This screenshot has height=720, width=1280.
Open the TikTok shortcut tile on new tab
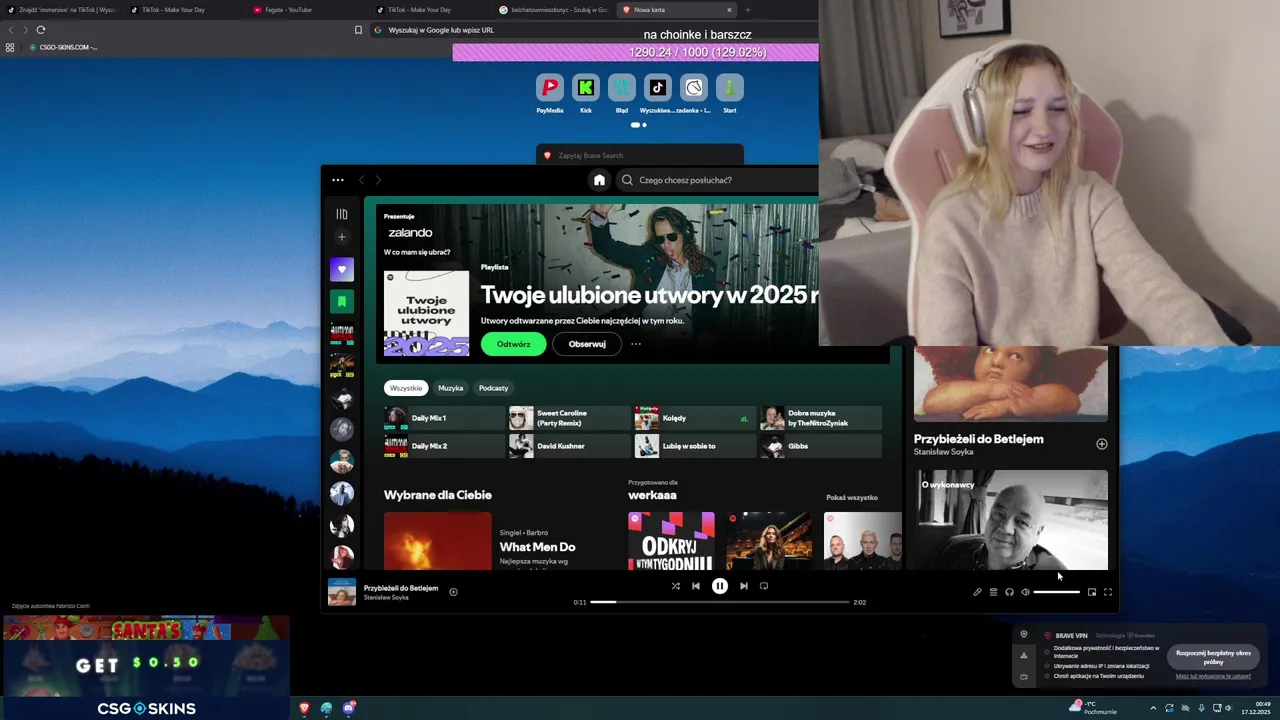657,94
